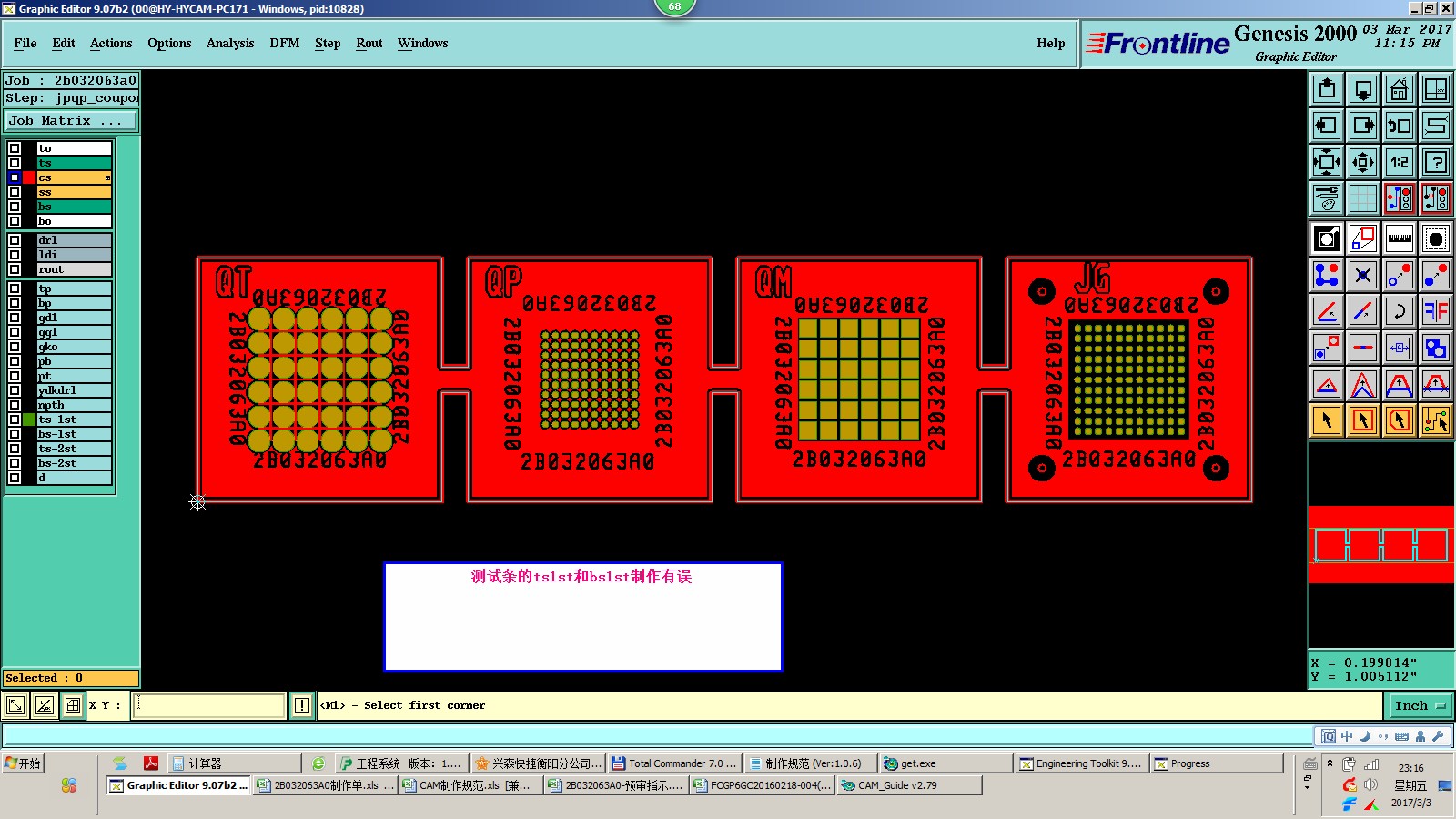The image size is (1456, 819).
Task: Click the Job Matrix ... button
Action: pyautogui.click(x=71, y=120)
